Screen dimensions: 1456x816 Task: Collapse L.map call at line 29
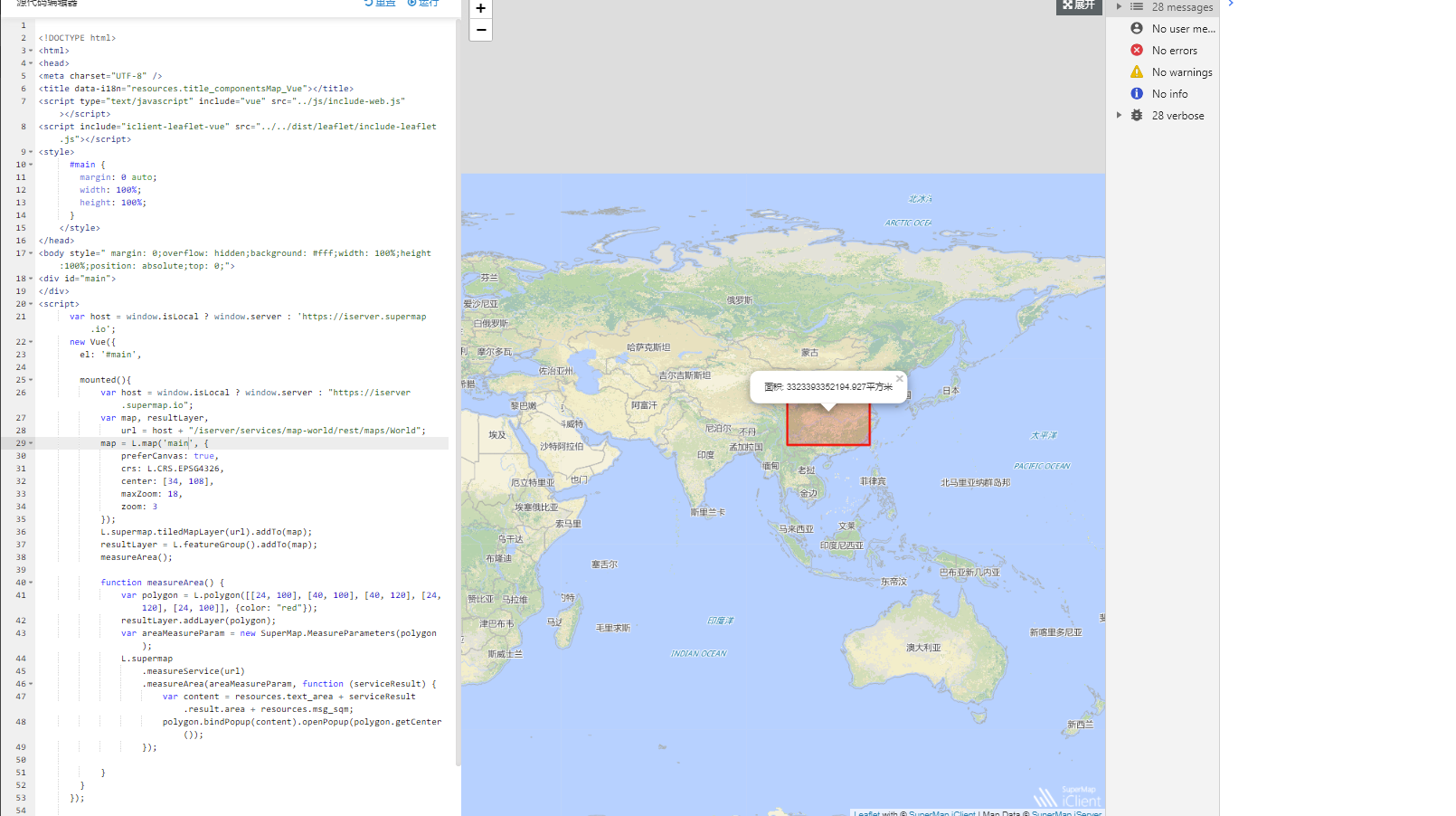coord(31,443)
